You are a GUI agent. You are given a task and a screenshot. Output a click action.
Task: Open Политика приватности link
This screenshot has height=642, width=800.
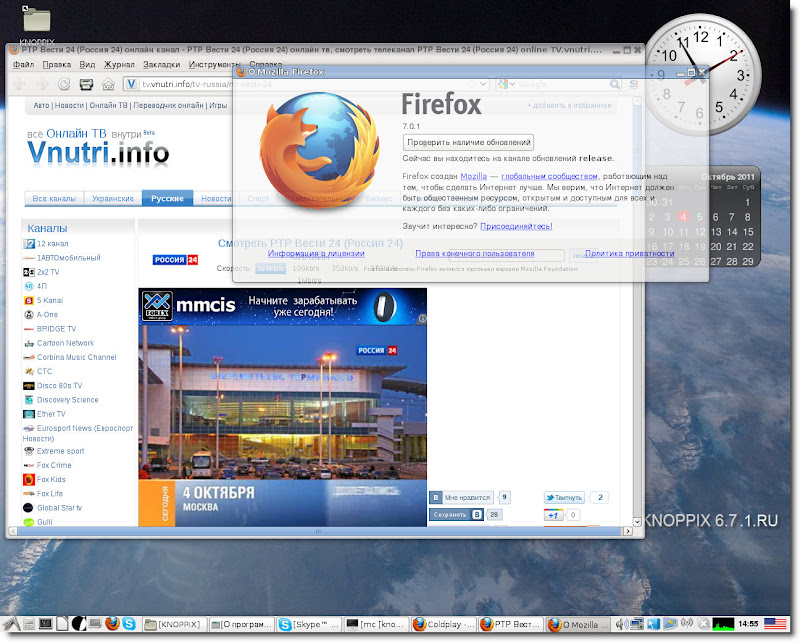630,253
